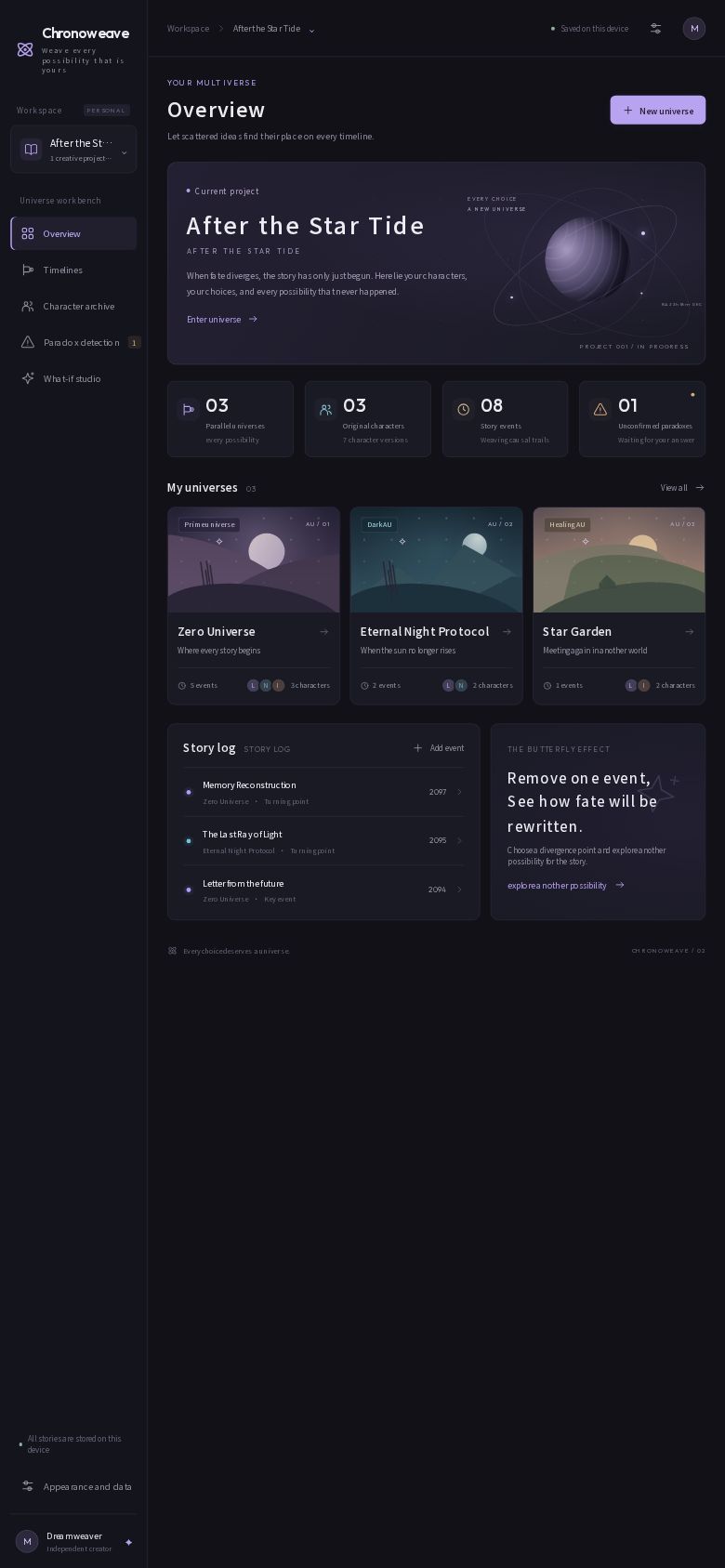The image size is (725, 1568).
Task: Click the arrow icon on Eternal Night Protocol card
Action: [507, 632]
